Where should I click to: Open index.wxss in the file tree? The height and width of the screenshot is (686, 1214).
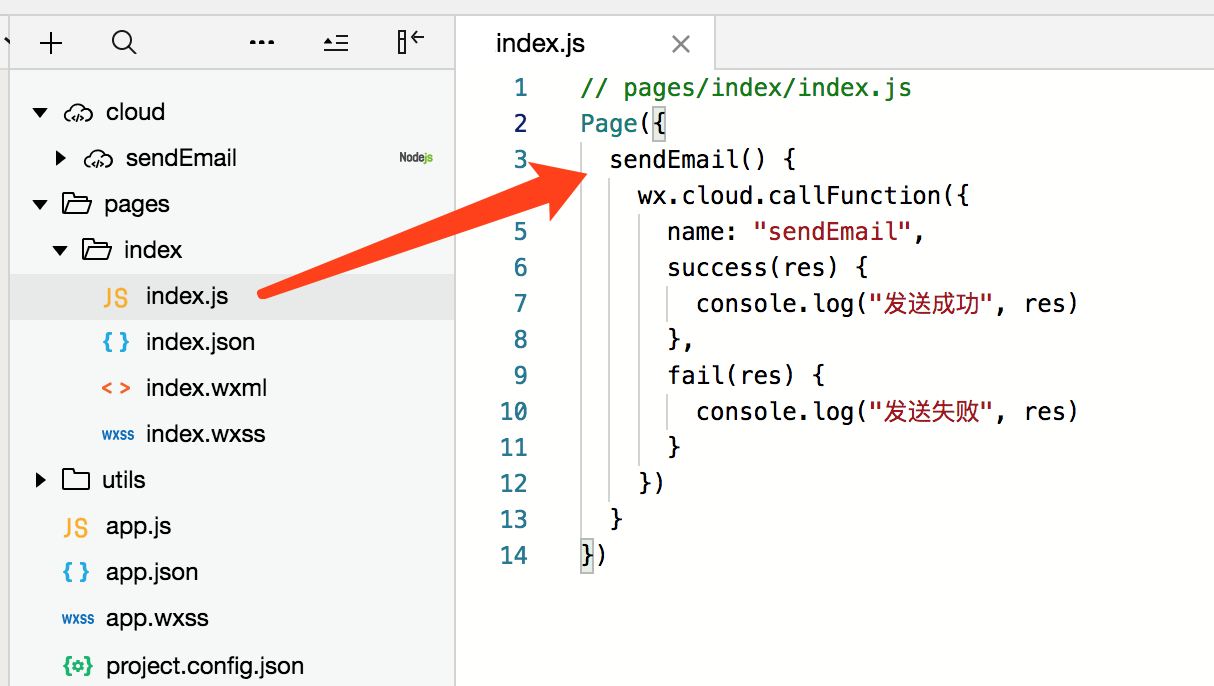205,434
